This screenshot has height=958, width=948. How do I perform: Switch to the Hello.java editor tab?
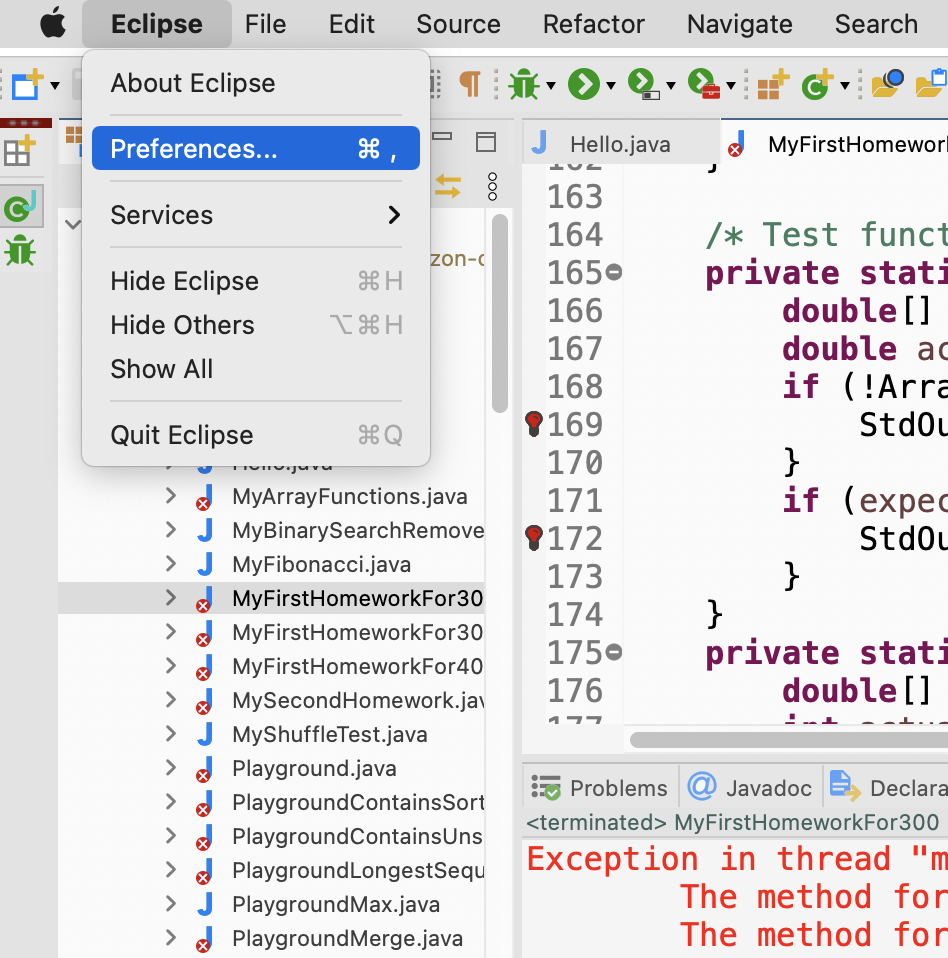click(619, 144)
